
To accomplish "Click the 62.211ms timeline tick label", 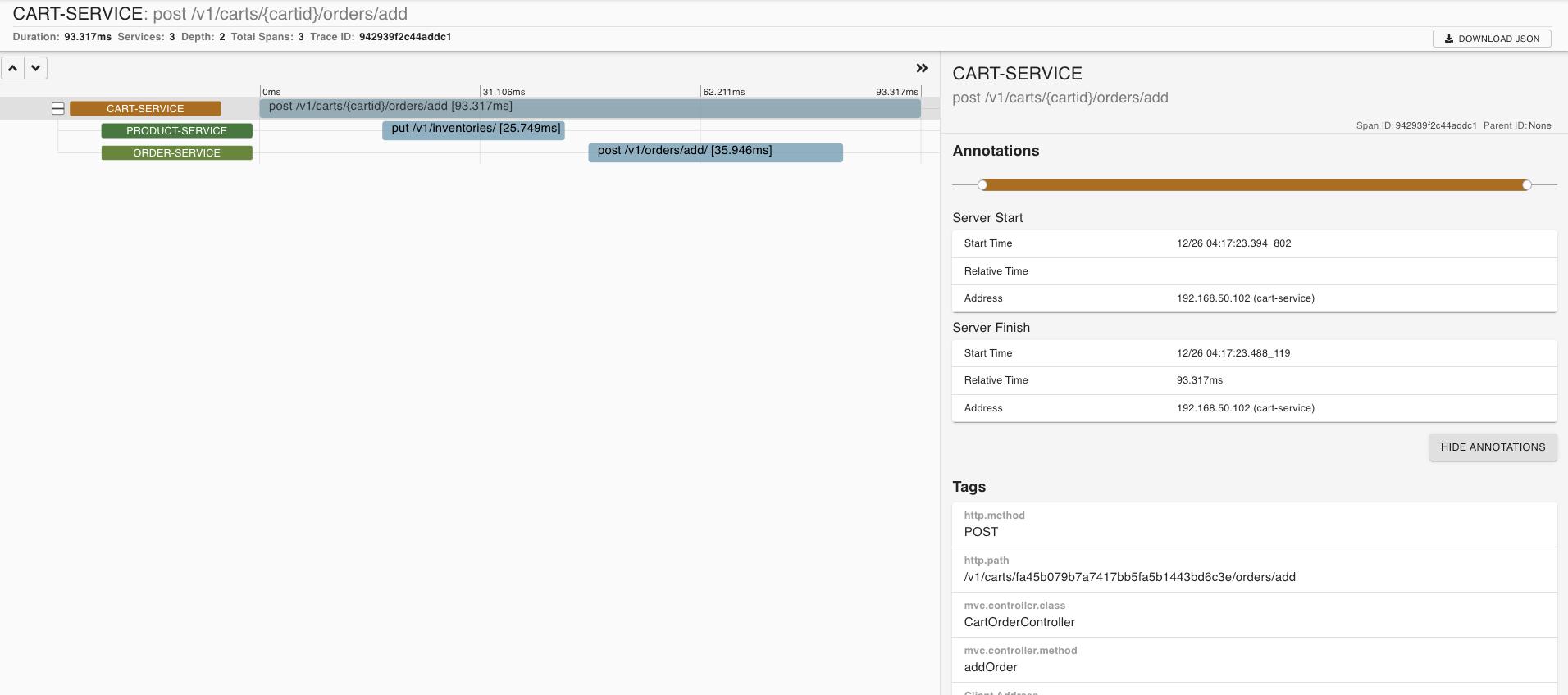I will [x=724, y=92].
